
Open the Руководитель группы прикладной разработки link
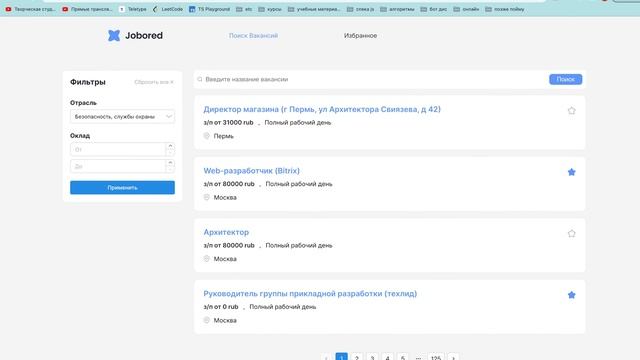(x=310, y=293)
